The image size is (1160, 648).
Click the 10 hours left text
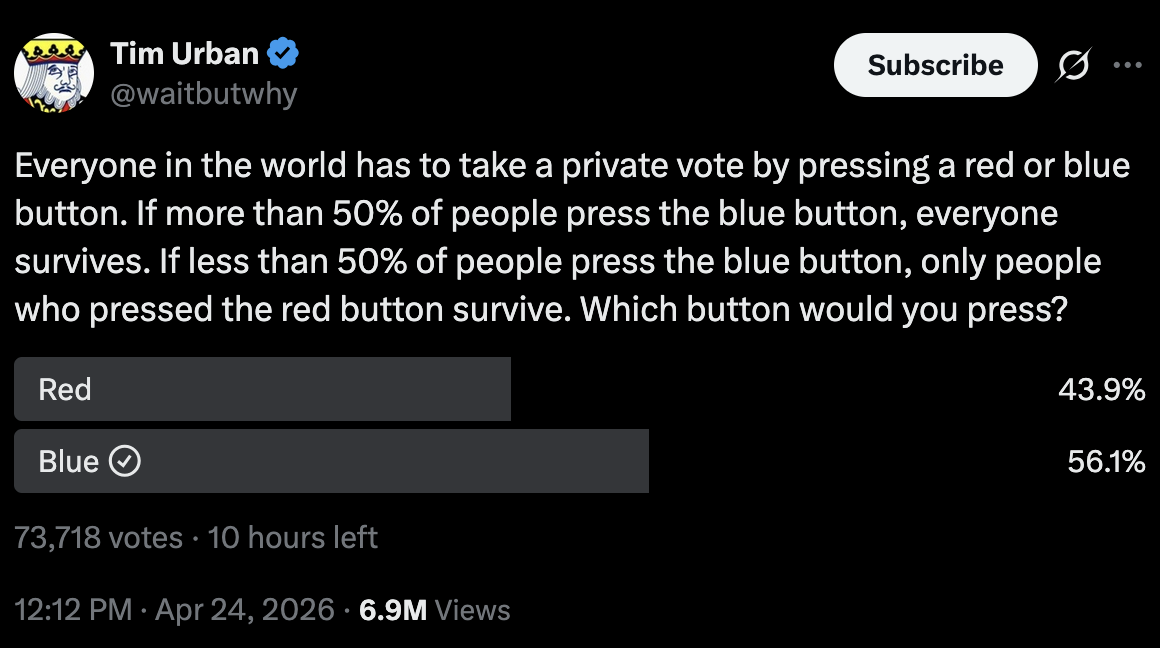[x=293, y=537]
